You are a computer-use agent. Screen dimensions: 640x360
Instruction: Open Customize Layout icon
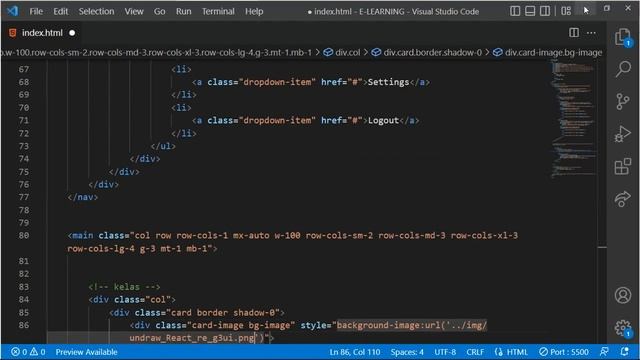566,11
